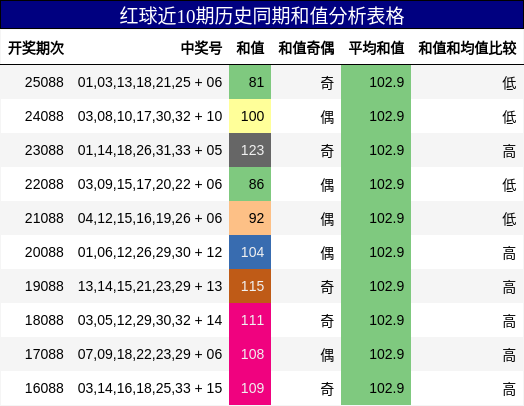The height and width of the screenshot is (406, 524).
Task: Click draw period 18088
Action: click(x=44, y=320)
